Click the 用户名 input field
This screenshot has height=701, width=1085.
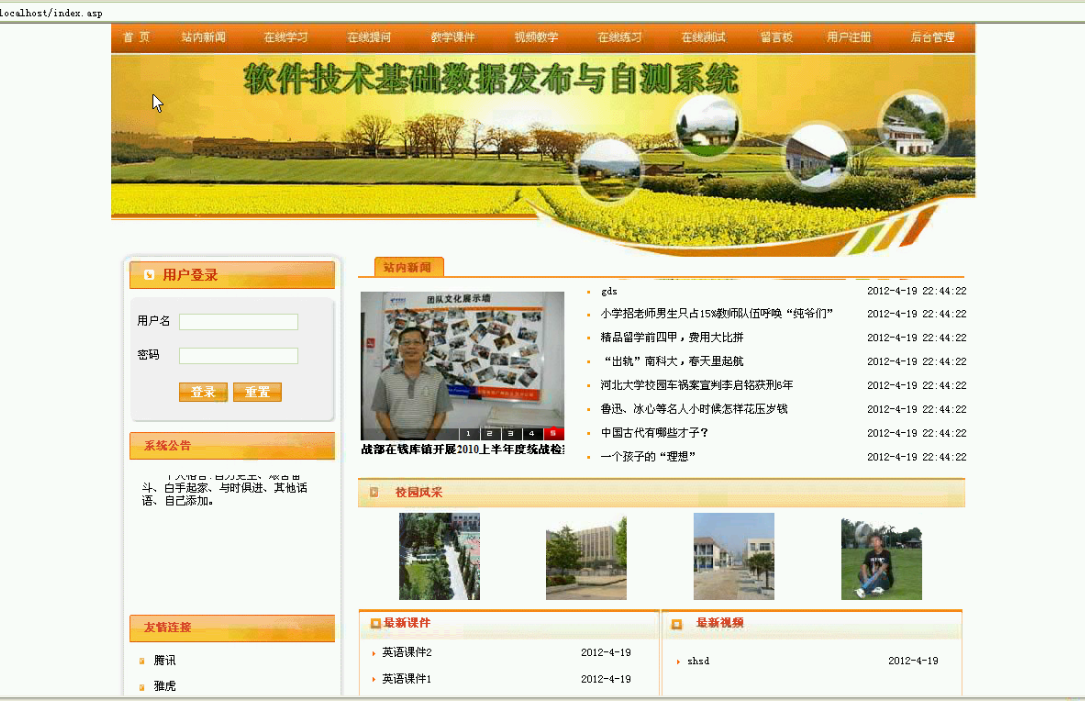click(x=238, y=322)
